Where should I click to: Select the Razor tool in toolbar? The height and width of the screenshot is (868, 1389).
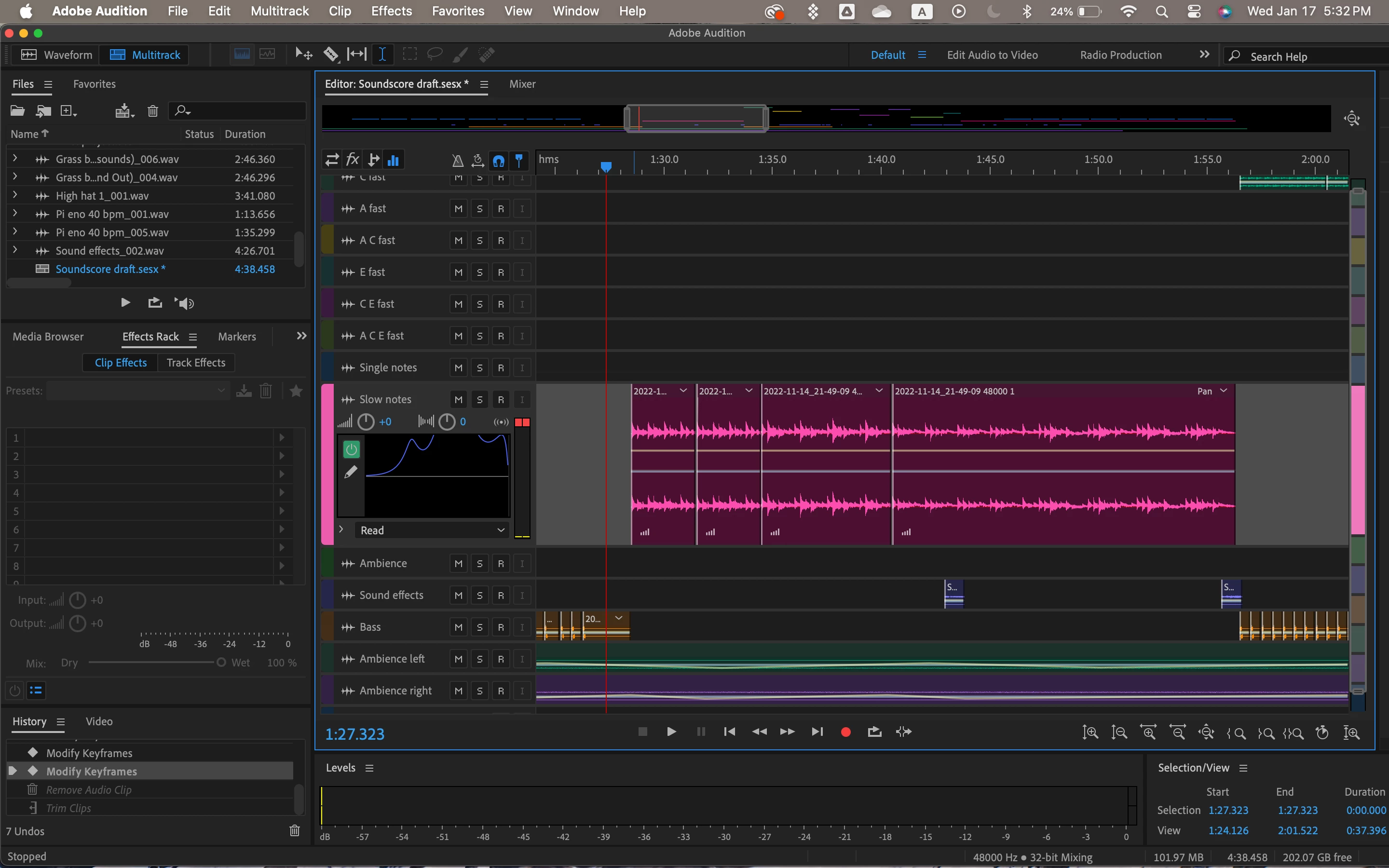point(330,54)
